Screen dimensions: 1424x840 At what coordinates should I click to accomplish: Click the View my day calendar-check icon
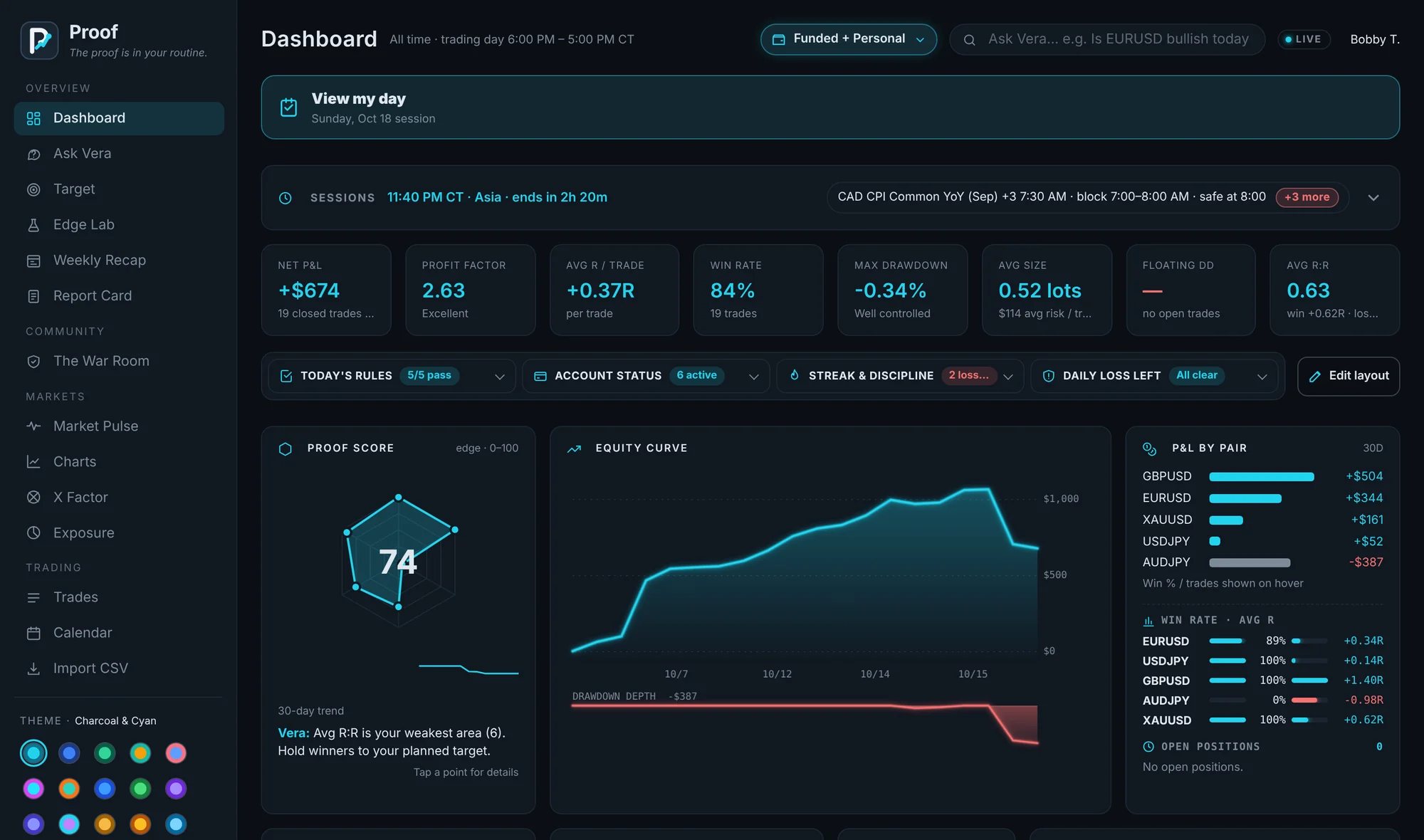click(288, 107)
